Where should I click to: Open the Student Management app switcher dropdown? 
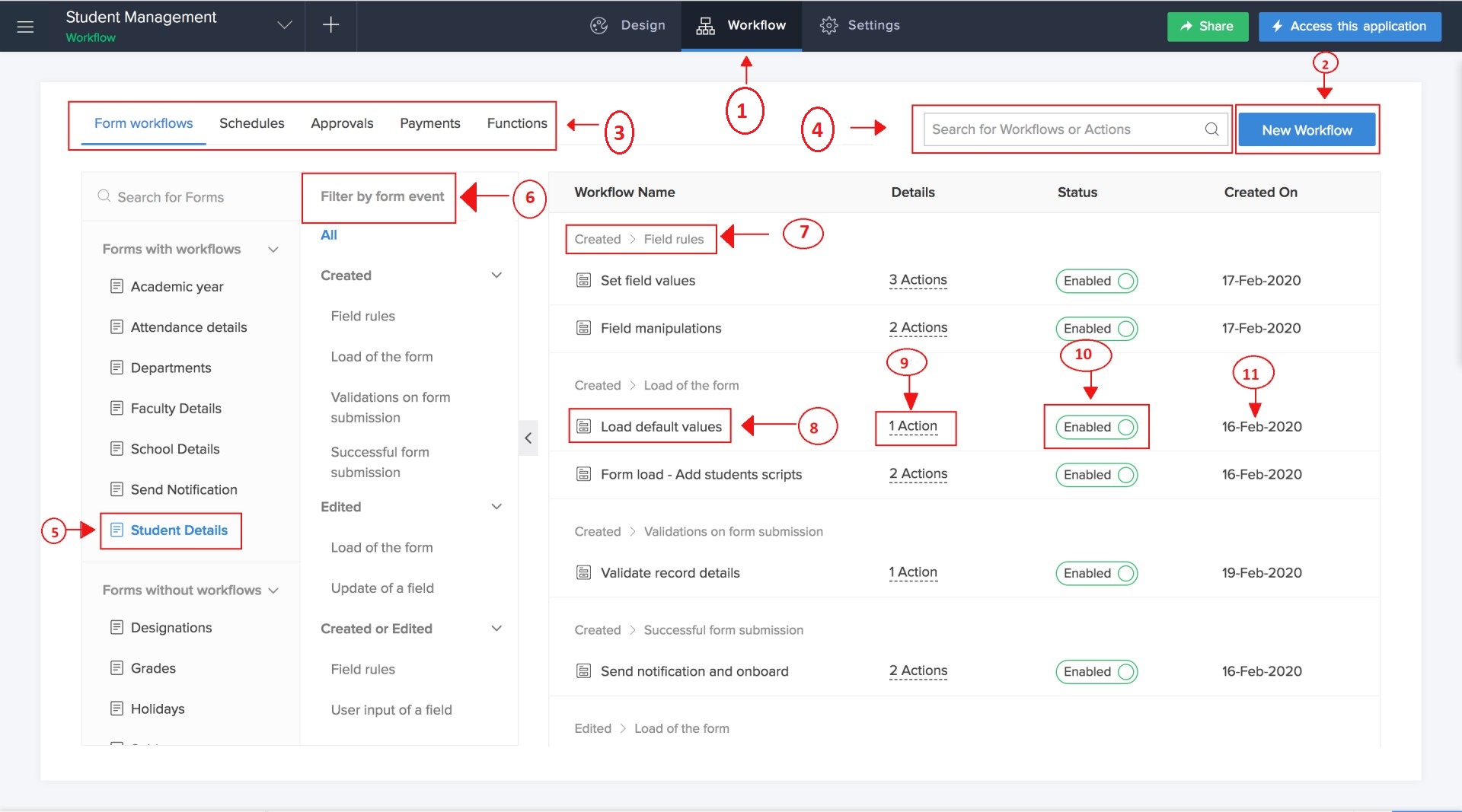284,24
